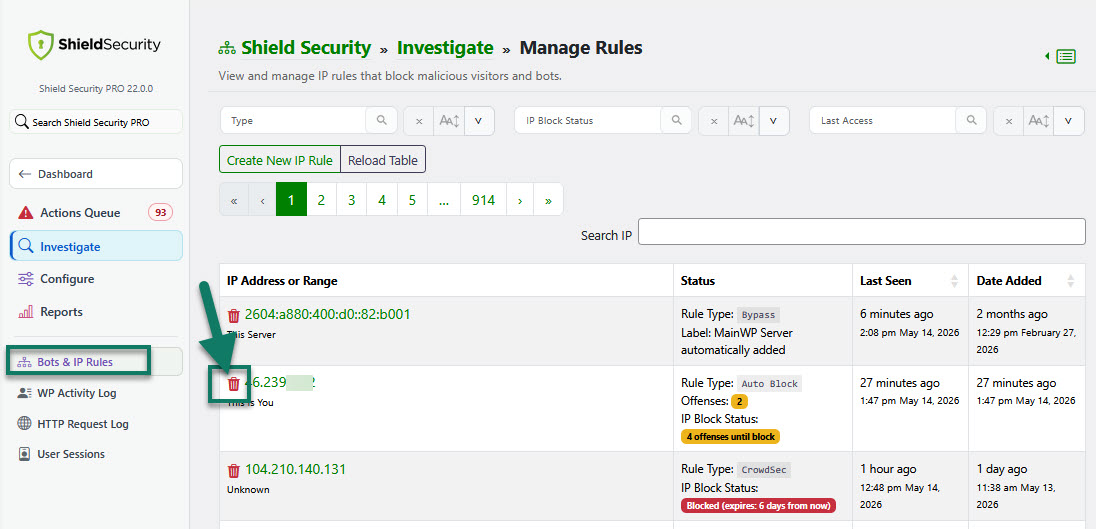The width and height of the screenshot is (1096, 529).
Task: Click the Type filter search icon
Action: (x=382, y=120)
